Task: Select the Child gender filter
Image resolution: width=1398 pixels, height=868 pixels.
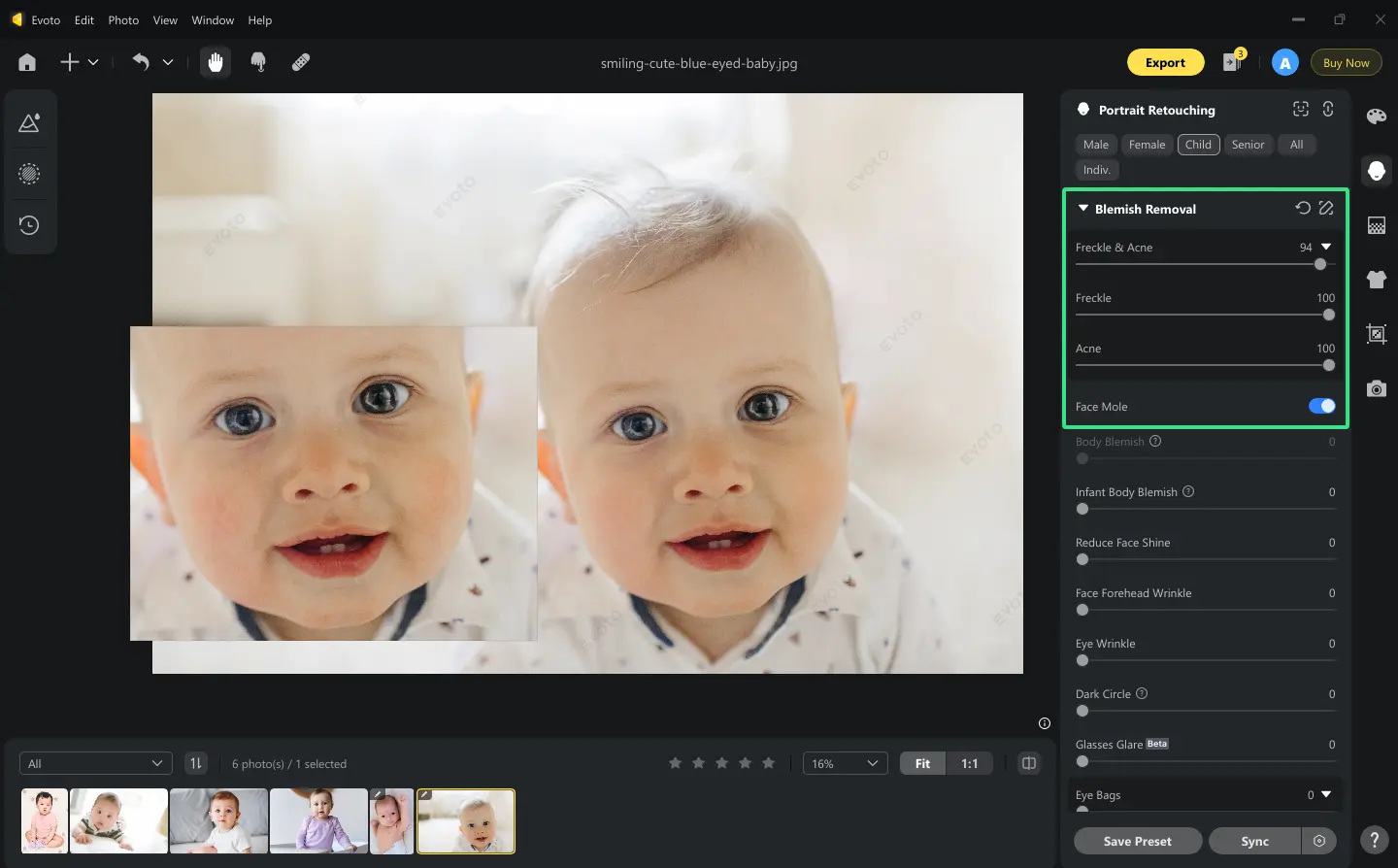Action: (1198, 144)
